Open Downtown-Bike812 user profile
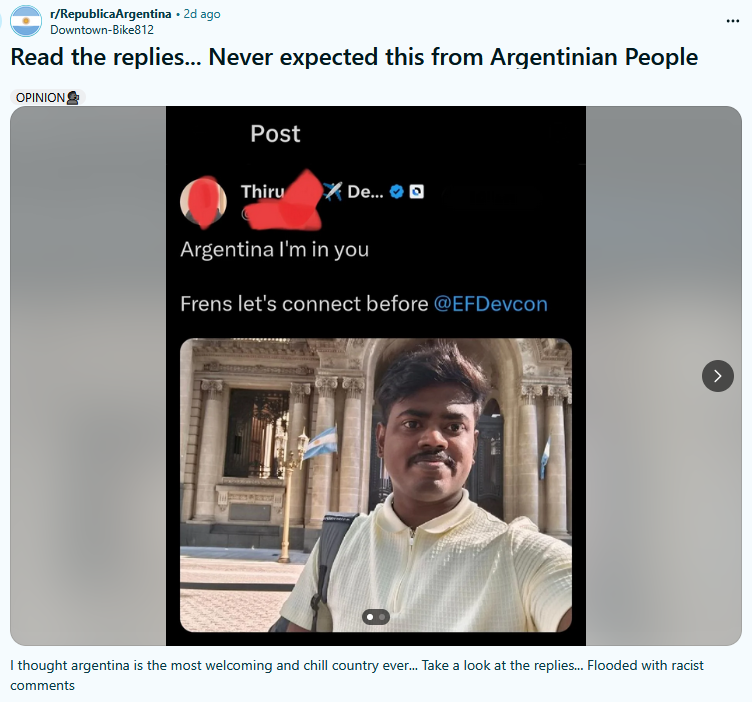Screen dimensions: 752x702 (x=102, y=30)
